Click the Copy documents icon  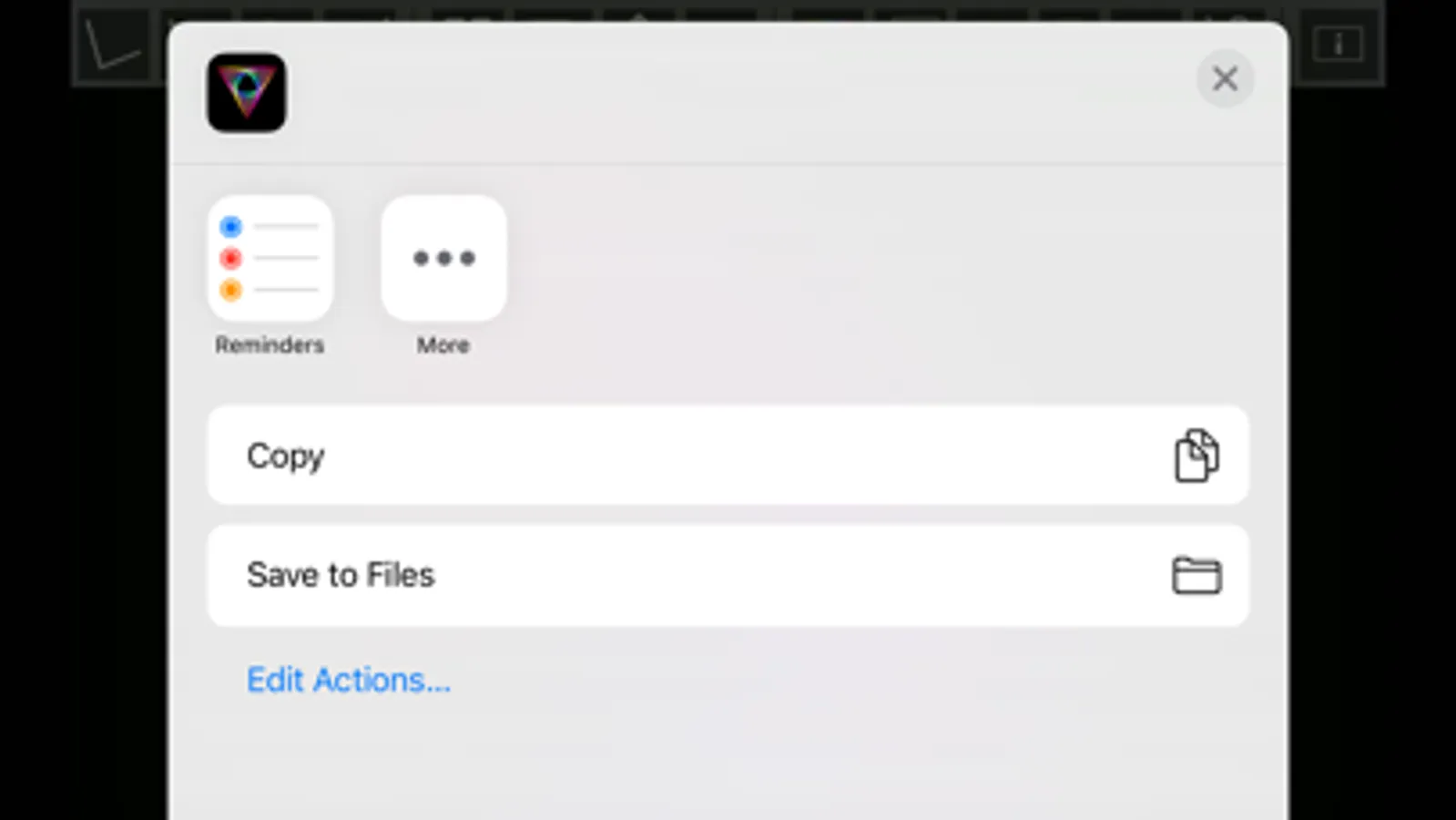coord(1196,455)
